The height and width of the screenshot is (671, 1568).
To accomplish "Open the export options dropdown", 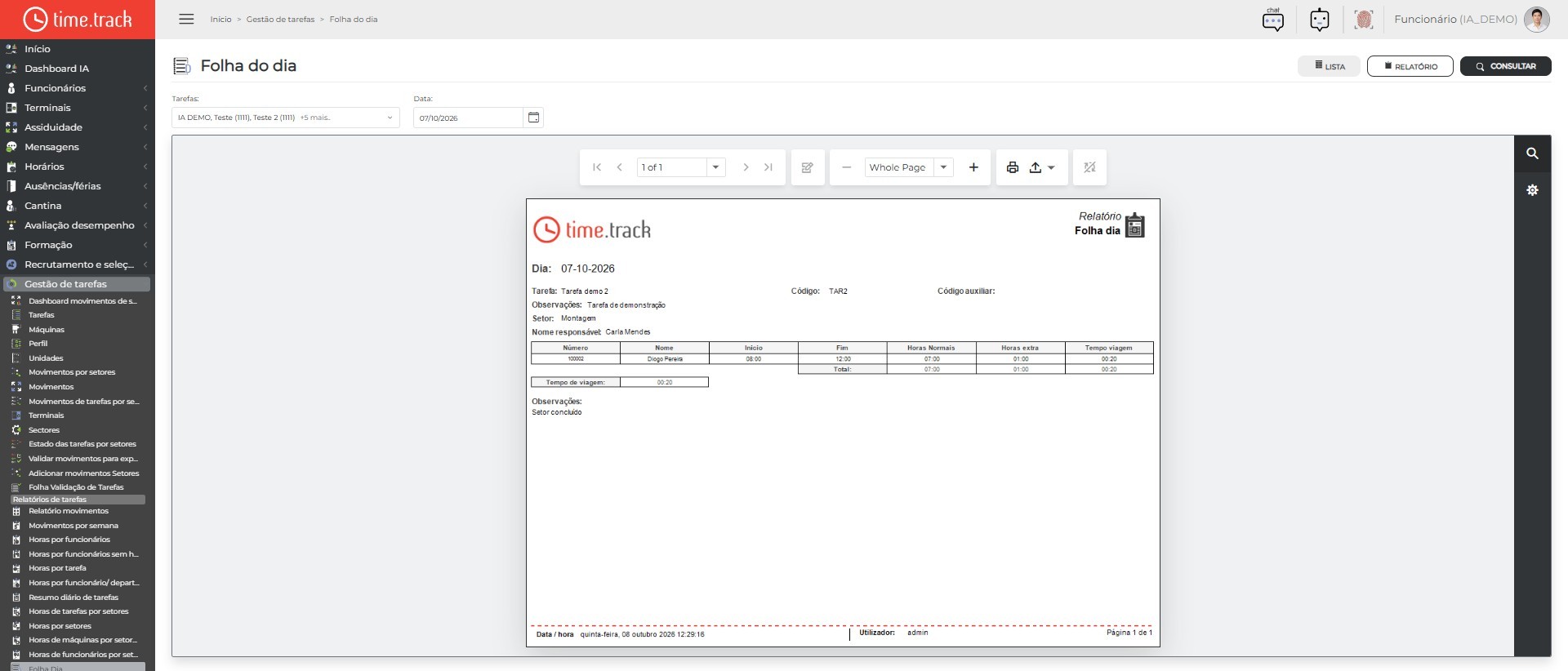I will tap(1042, 167).
